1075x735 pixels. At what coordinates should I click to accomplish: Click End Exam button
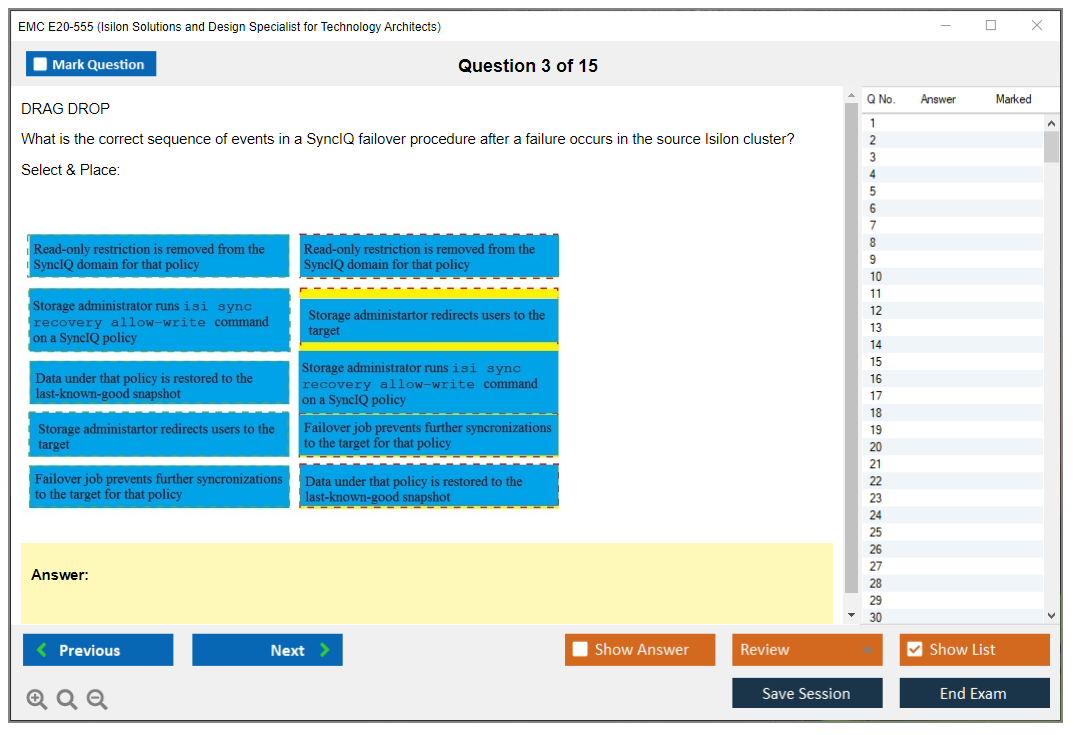tap(974, 693)
